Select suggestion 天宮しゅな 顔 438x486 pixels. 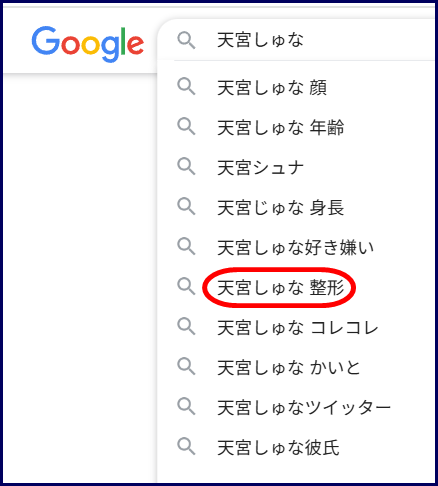coord(297,88)
